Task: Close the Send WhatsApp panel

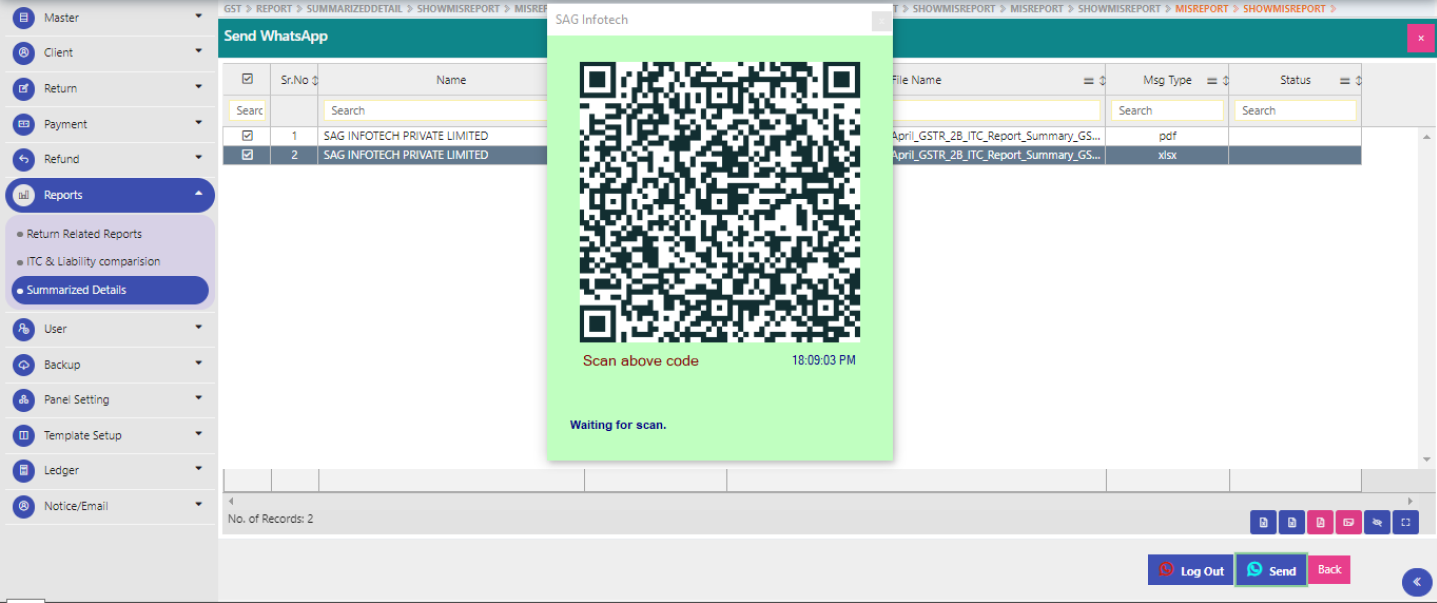Action: [x=1420, y=38]
